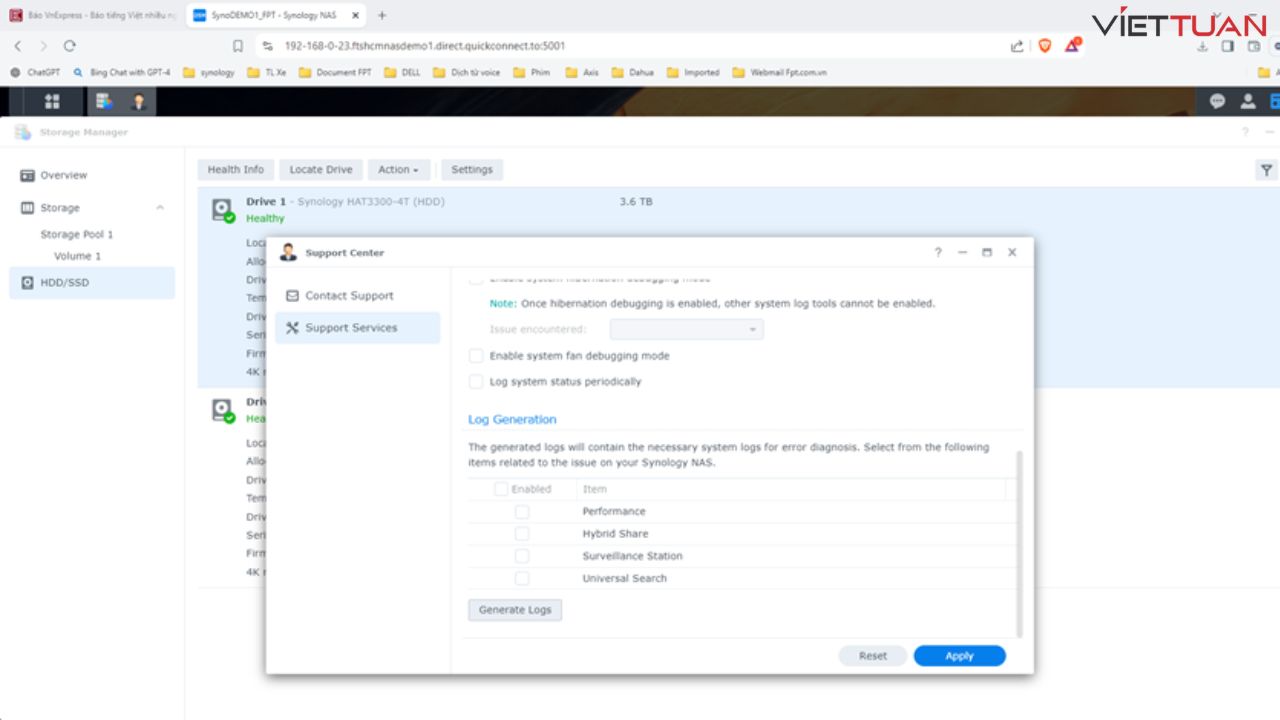Open the notifications chat bubble icon
Screen dimensions: 1280x720
tap(1217, 101)
